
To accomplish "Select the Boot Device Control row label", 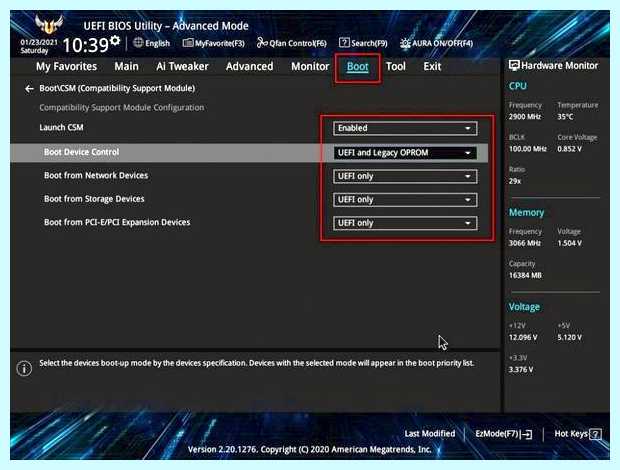I will [x=81, y=152].
